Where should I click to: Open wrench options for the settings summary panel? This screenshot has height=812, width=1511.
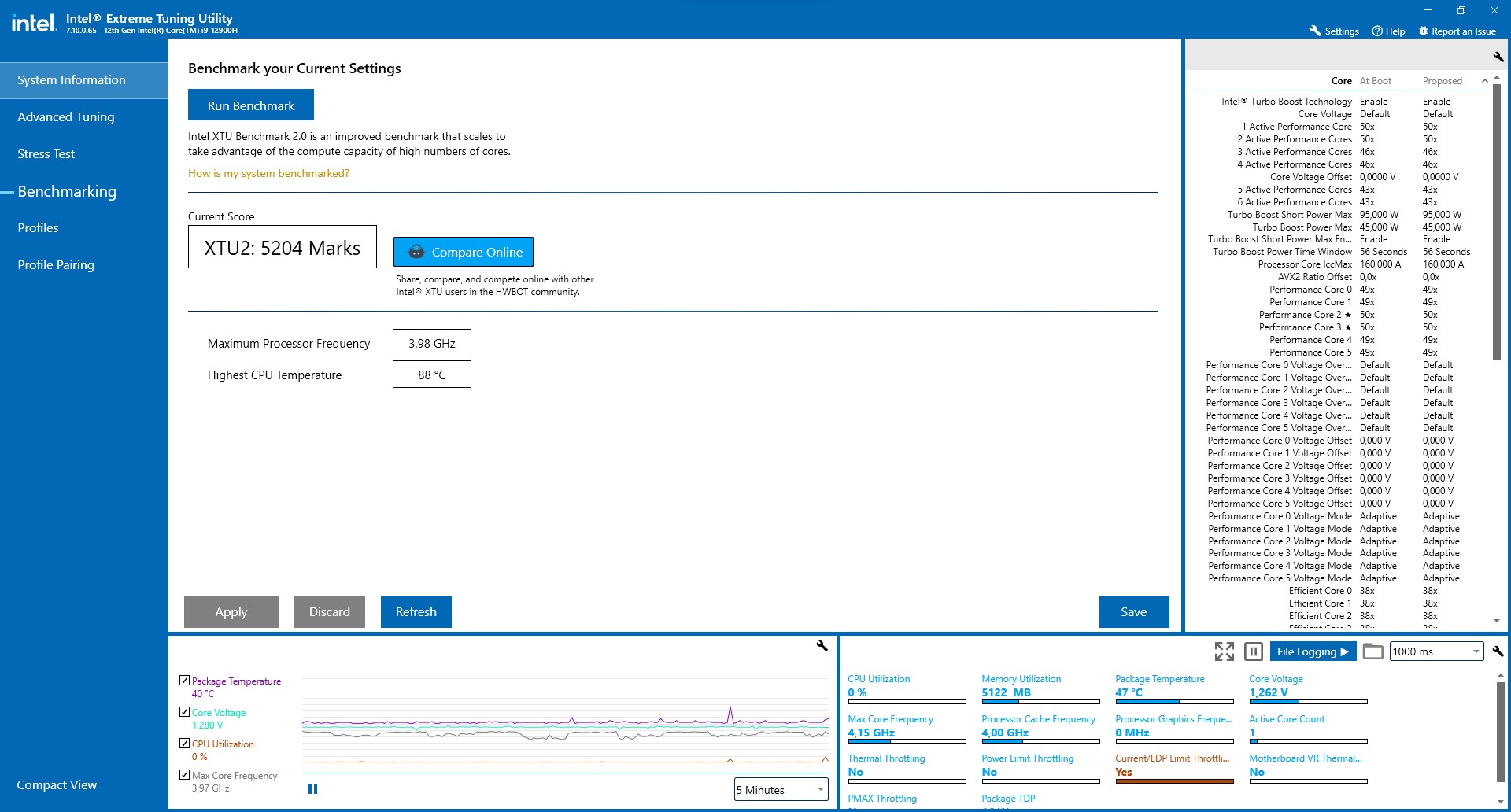coord(1498,56)
